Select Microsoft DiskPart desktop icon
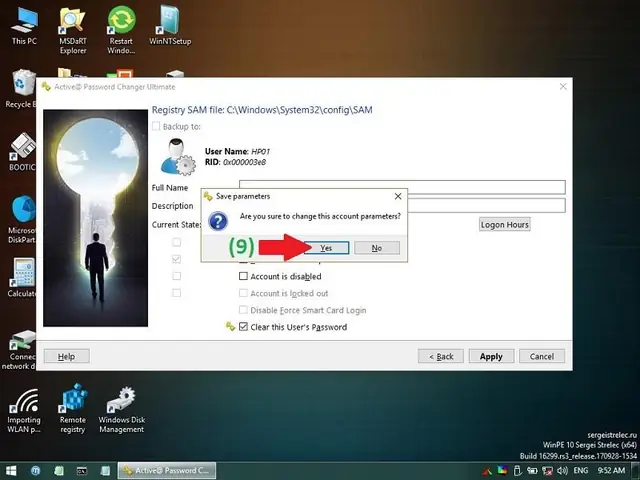 coord(22,220)
